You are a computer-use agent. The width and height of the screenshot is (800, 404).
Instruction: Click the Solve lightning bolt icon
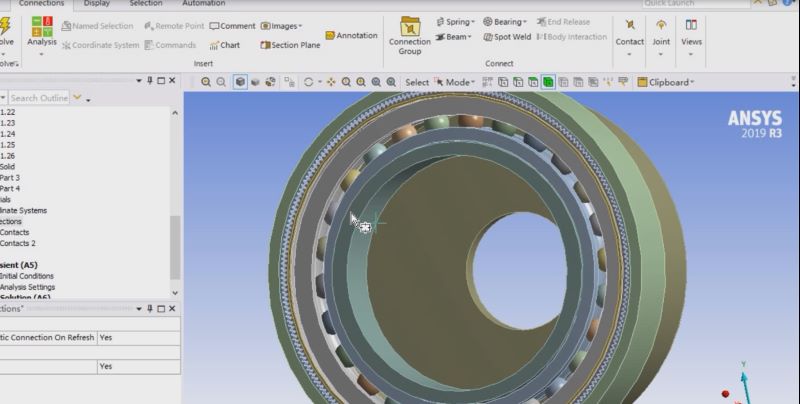coord(6,26)
